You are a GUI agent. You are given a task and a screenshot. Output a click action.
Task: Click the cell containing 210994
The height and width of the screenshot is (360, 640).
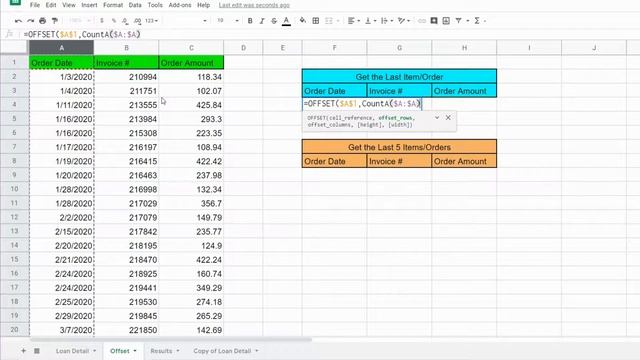point(127,77)
